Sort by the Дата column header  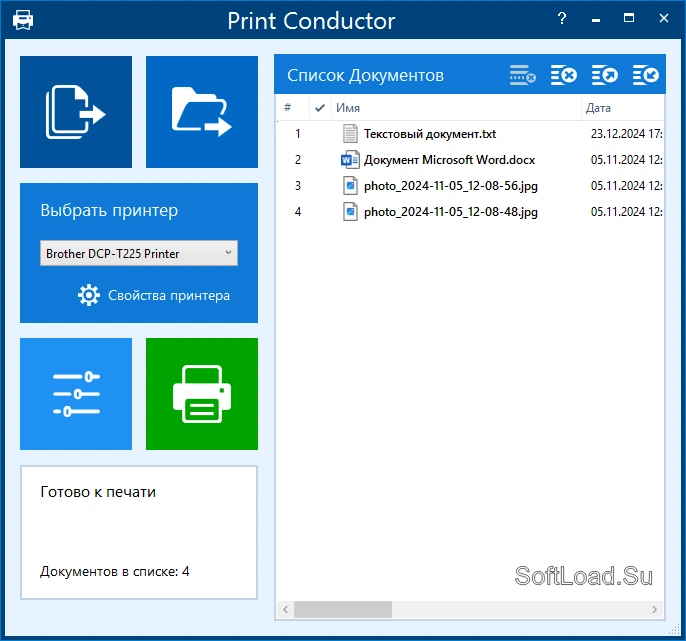[x=623, y=108]
